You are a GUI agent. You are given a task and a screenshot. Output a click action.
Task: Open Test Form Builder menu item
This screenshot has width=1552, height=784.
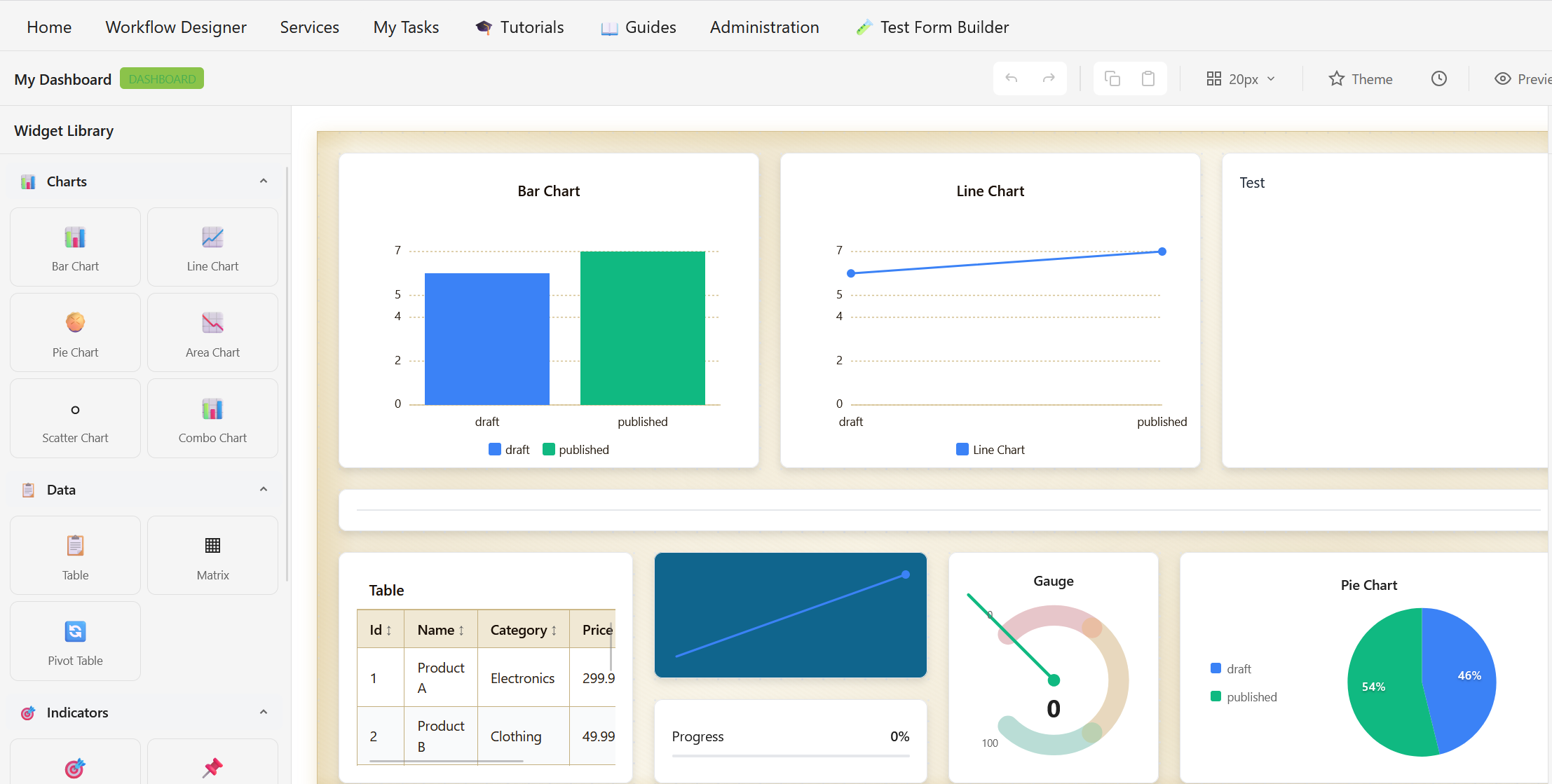932,27
